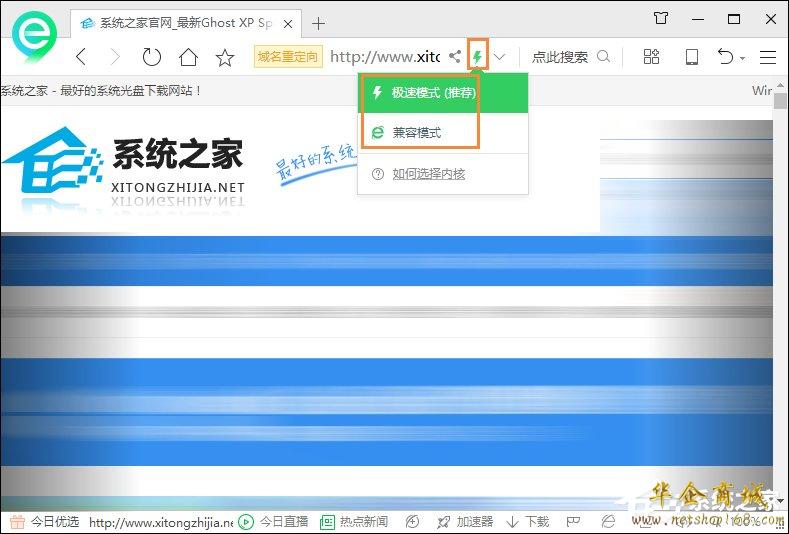Switch to 兼容模式 engine mode
This screenshot has height=534, width=789.
click(x=415, y=132)
